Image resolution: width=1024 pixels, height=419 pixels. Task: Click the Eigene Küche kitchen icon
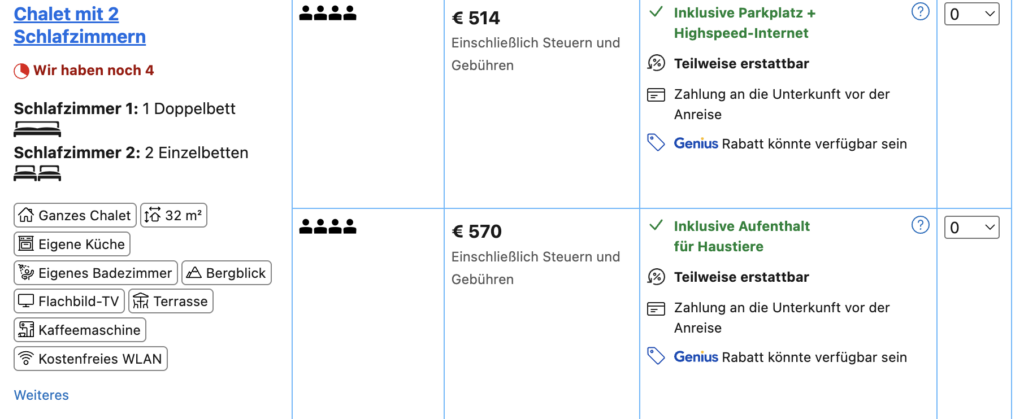click(26, 244)
